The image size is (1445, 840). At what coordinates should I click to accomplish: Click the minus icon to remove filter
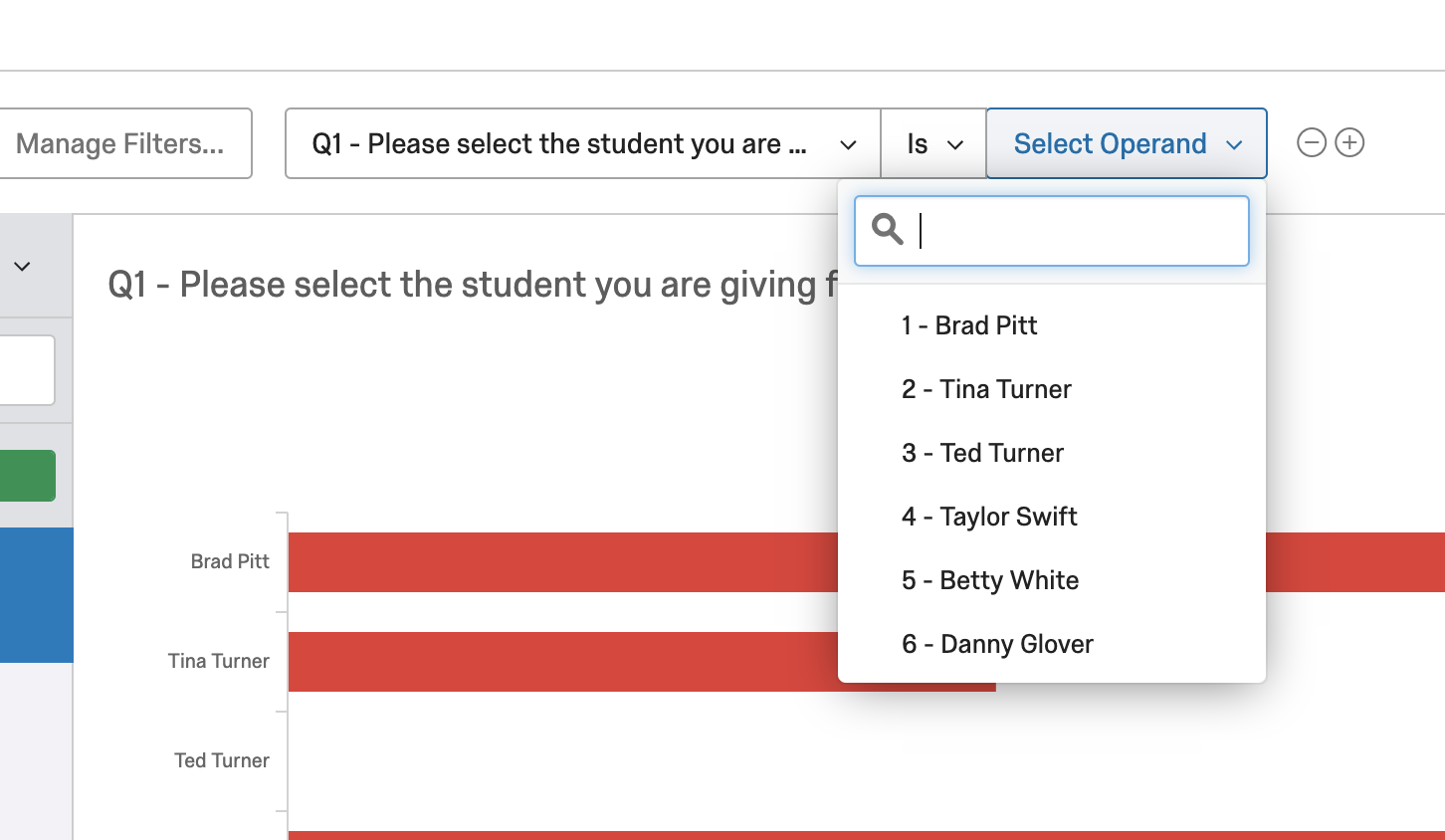(x=1312, y=143)
